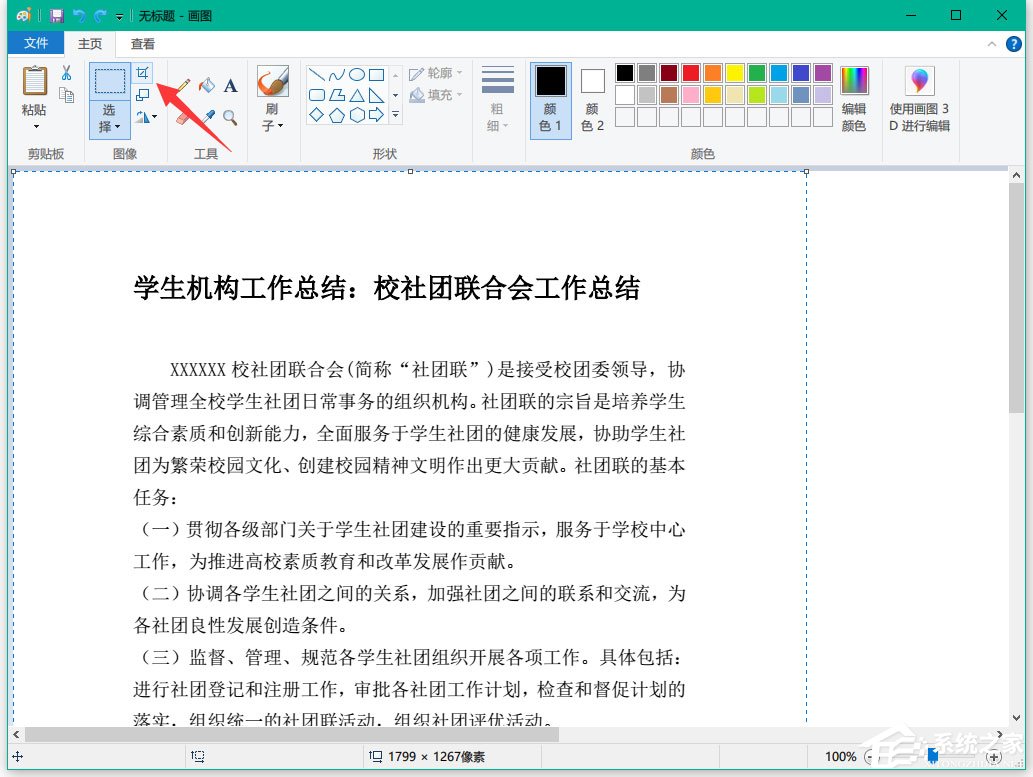Open the shape Outline dropdown
The width and height of the screenshot is (1033, 777).
pyautogui.click(x=459, y=73)
